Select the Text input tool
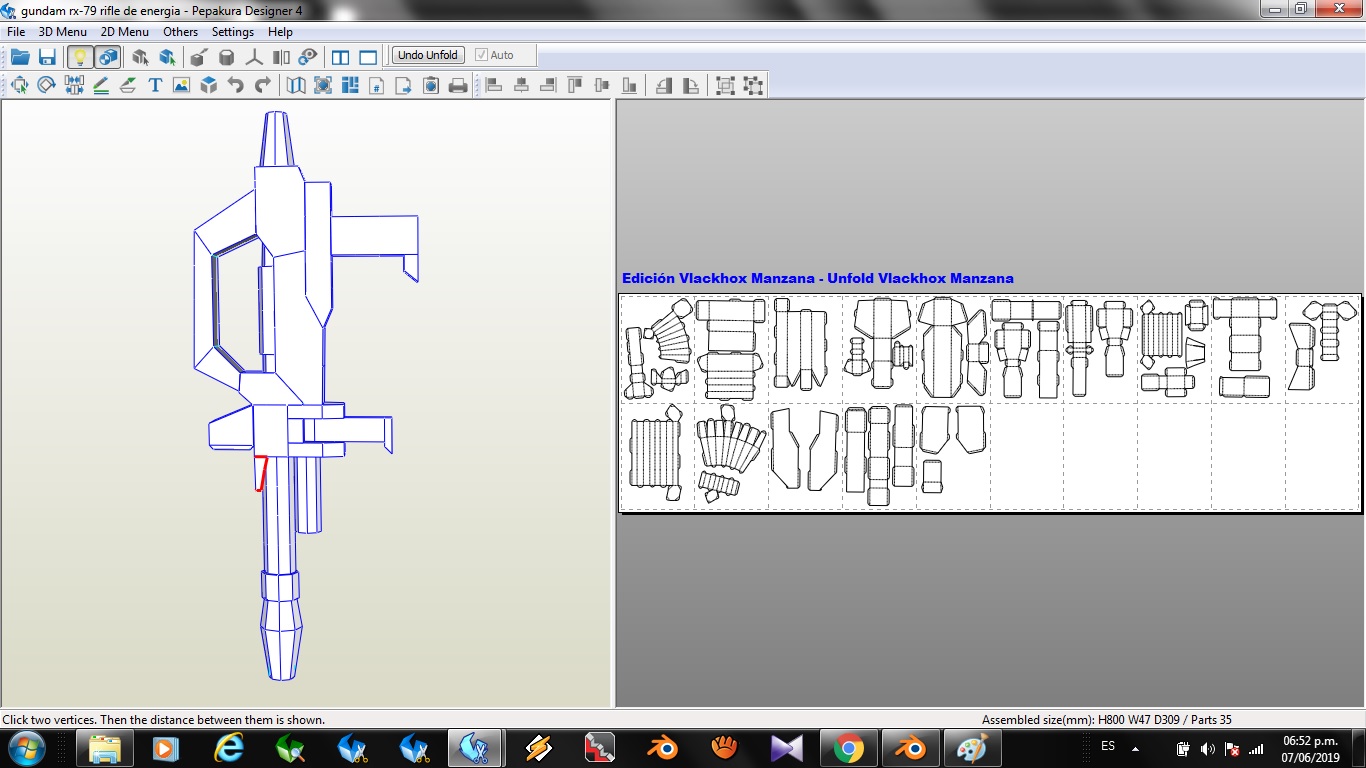 (155, 85)
